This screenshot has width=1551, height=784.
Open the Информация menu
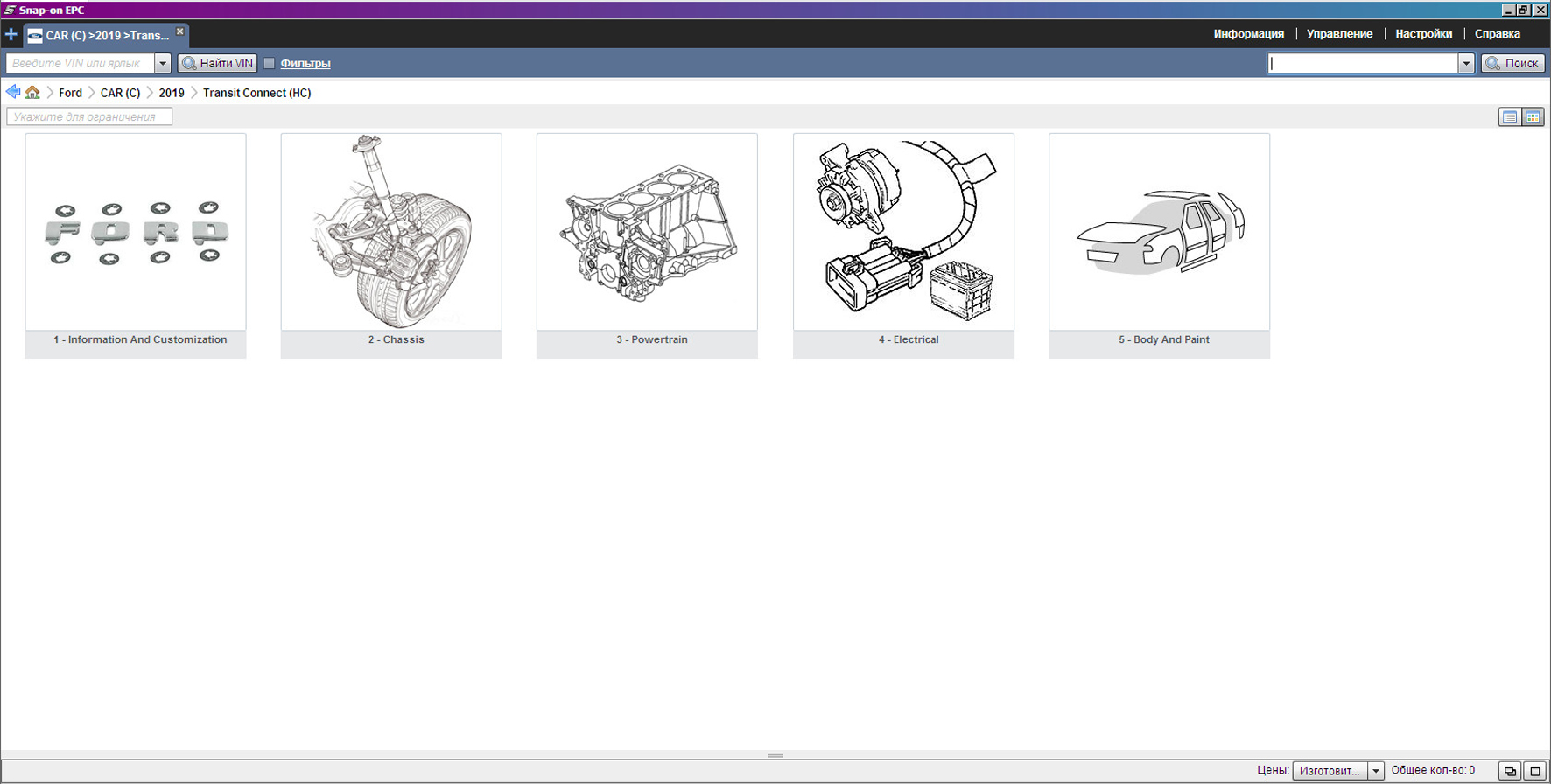(x=1248, y=34)
